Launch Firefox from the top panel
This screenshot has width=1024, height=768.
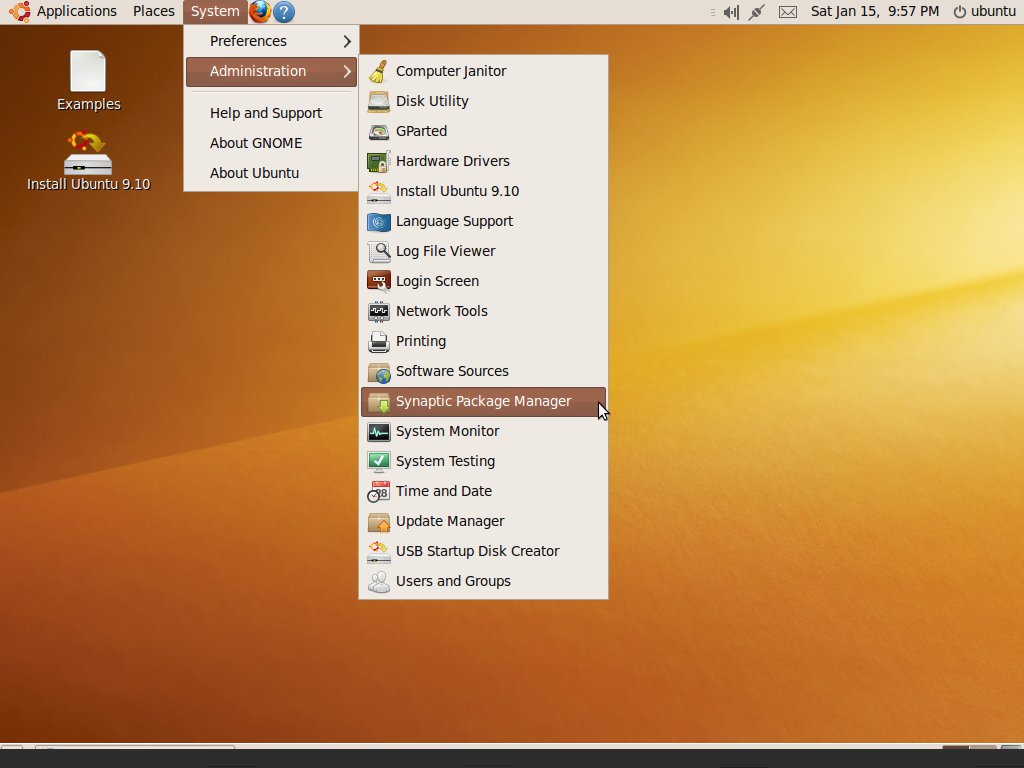point(260,11)
